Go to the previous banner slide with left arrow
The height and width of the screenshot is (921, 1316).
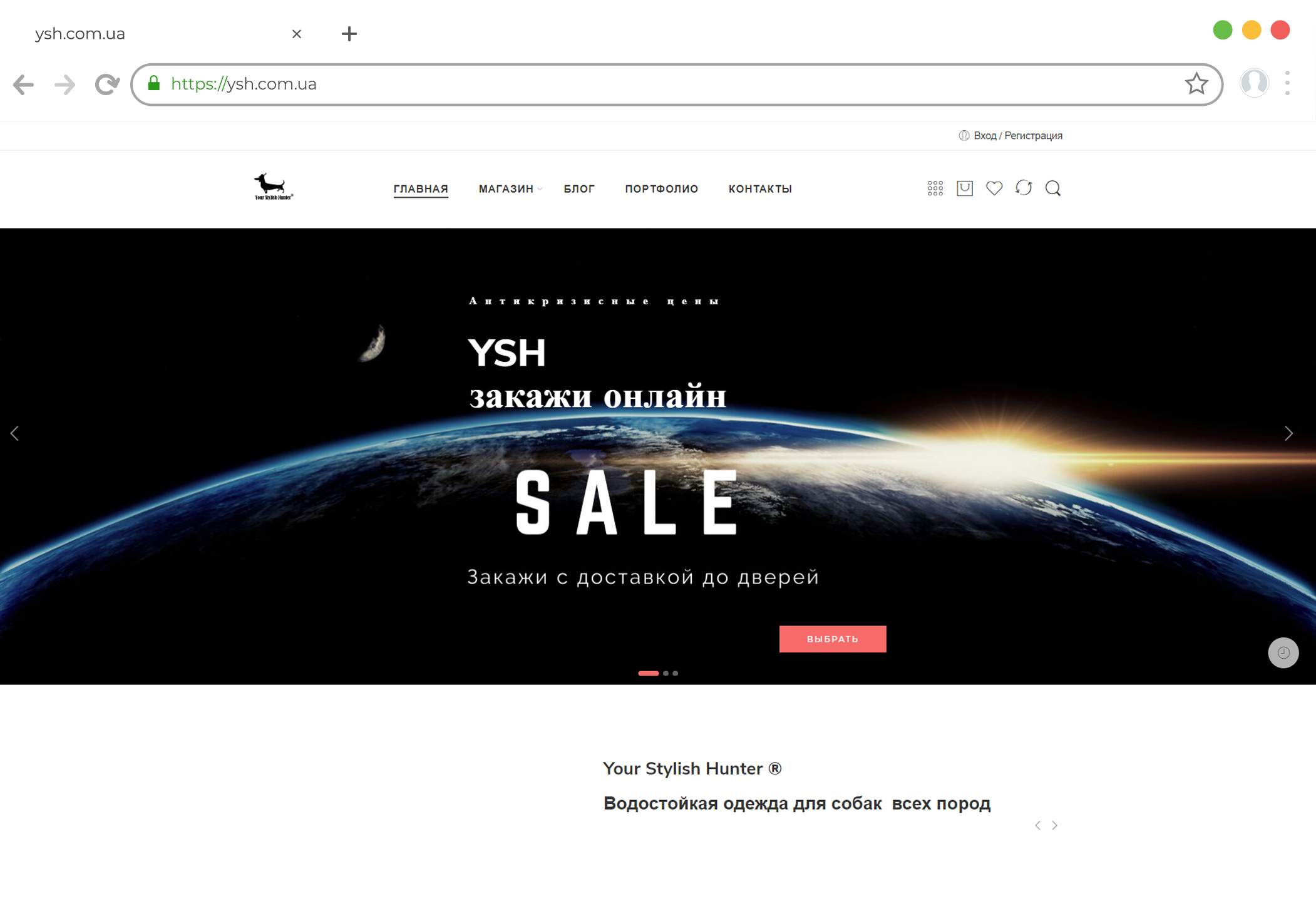pyautogui.click(x=14, y=433)
